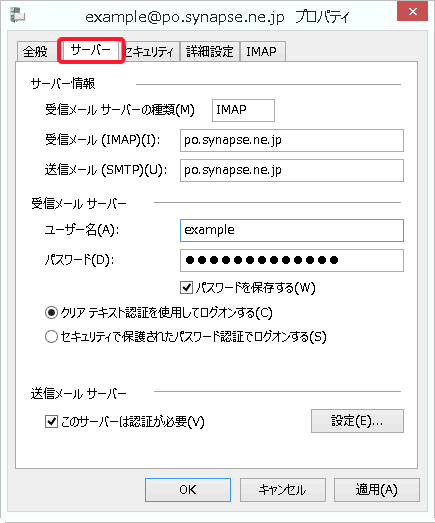Open the IMAP tab
This screenshot has height=523, width=435.
tap(262, 52)
